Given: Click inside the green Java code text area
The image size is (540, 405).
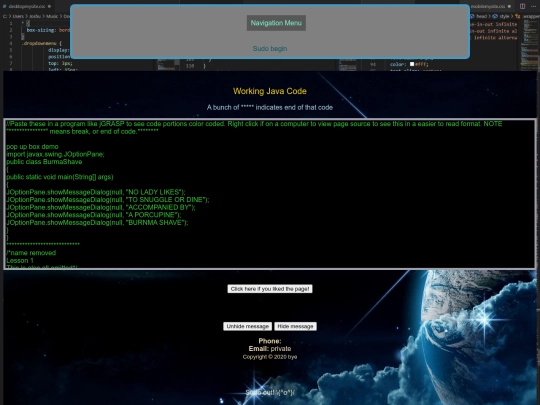Looking at the screenshot, I should point(270,194).
